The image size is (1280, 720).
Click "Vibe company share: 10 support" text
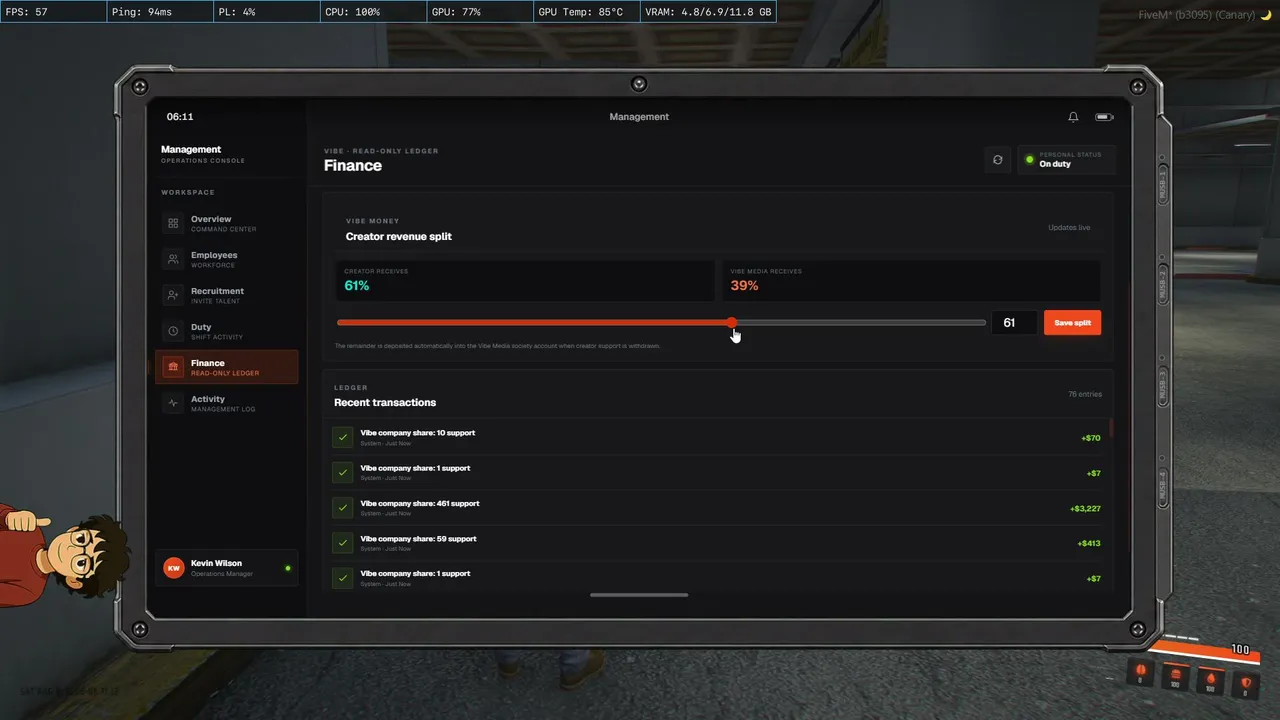[418, 433]
